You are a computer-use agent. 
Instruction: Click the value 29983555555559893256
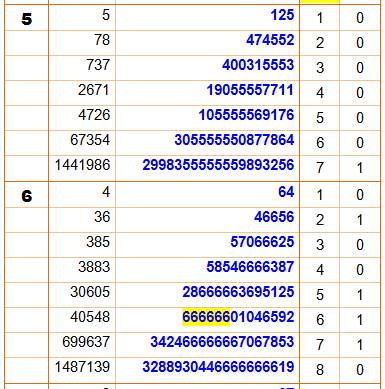218,165
